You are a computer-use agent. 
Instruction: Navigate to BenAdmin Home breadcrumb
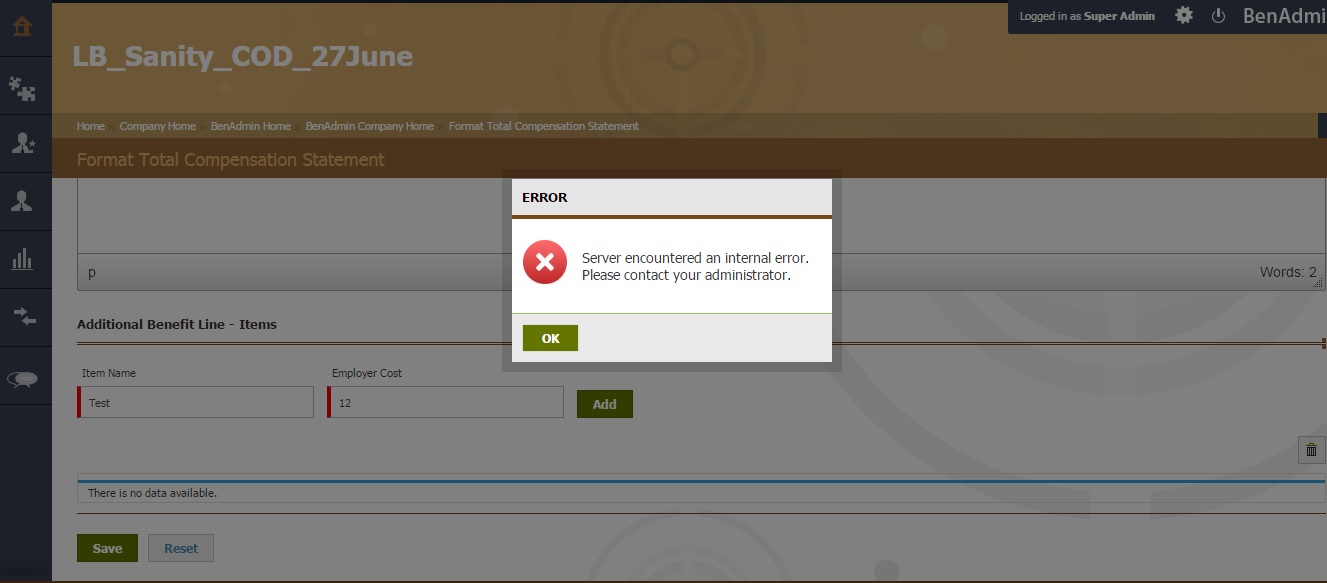[x=250, y=126]
